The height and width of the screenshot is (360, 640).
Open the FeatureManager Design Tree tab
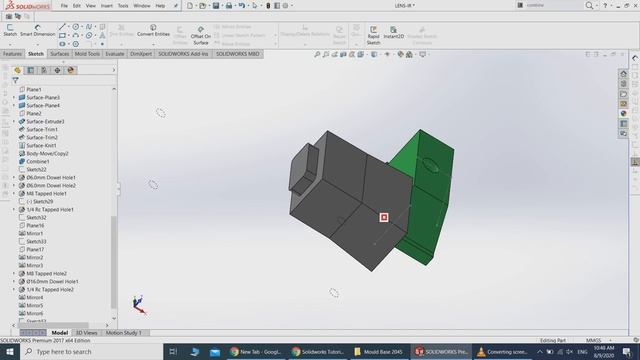point(17,70)
